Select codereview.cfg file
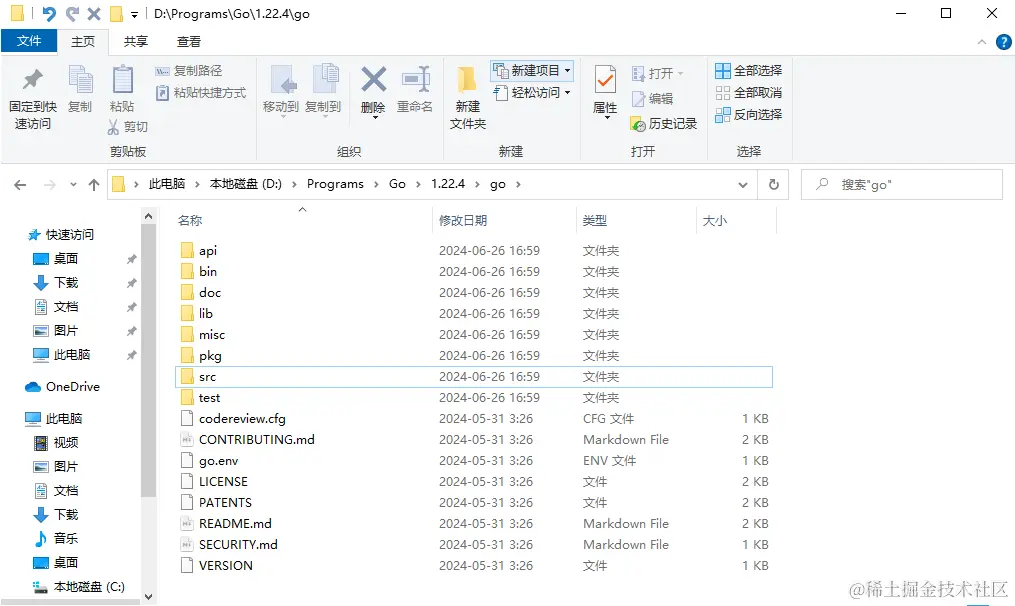 pyautogui.click(x=242, y=419)
